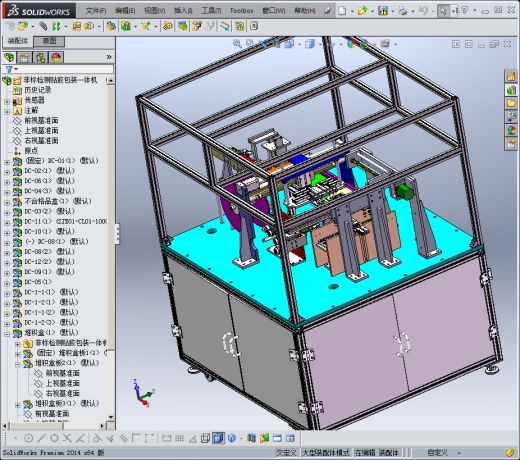Open the 文件(F) menu
The image size is (520, 460).
tap(96, 11)
